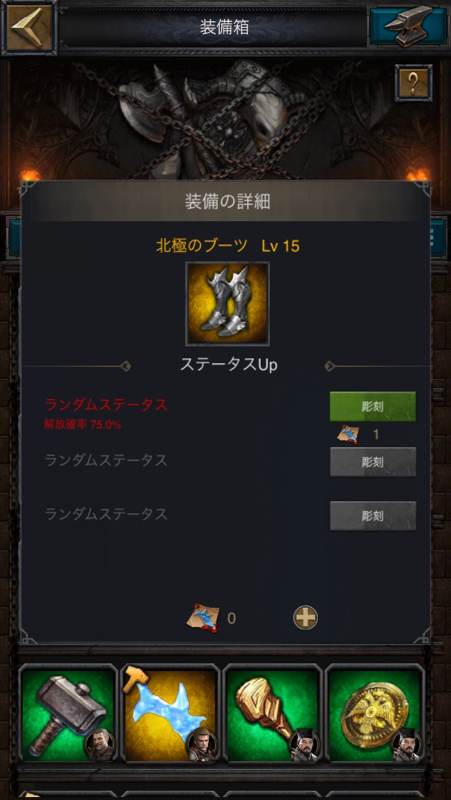Tap the scroll cost icon under green button
Viewport: 451px width, 800px height.
(348, 435)
